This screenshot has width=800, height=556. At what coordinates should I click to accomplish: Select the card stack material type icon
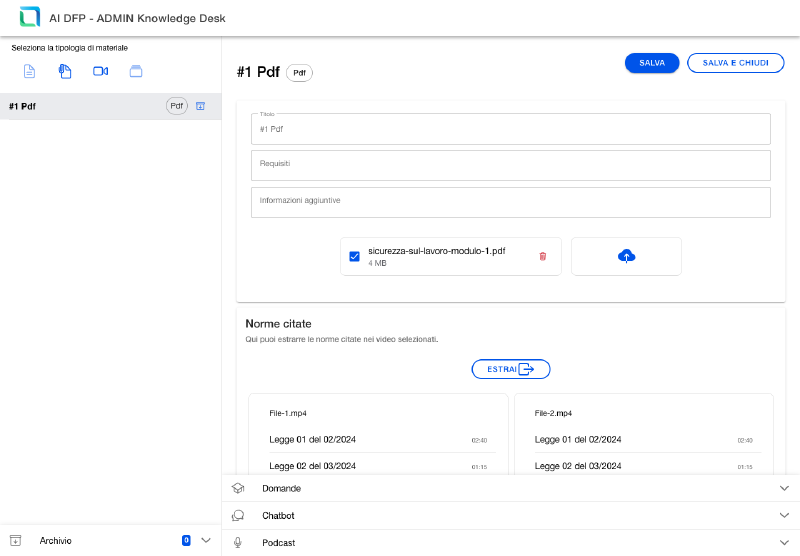pos(136,71)
